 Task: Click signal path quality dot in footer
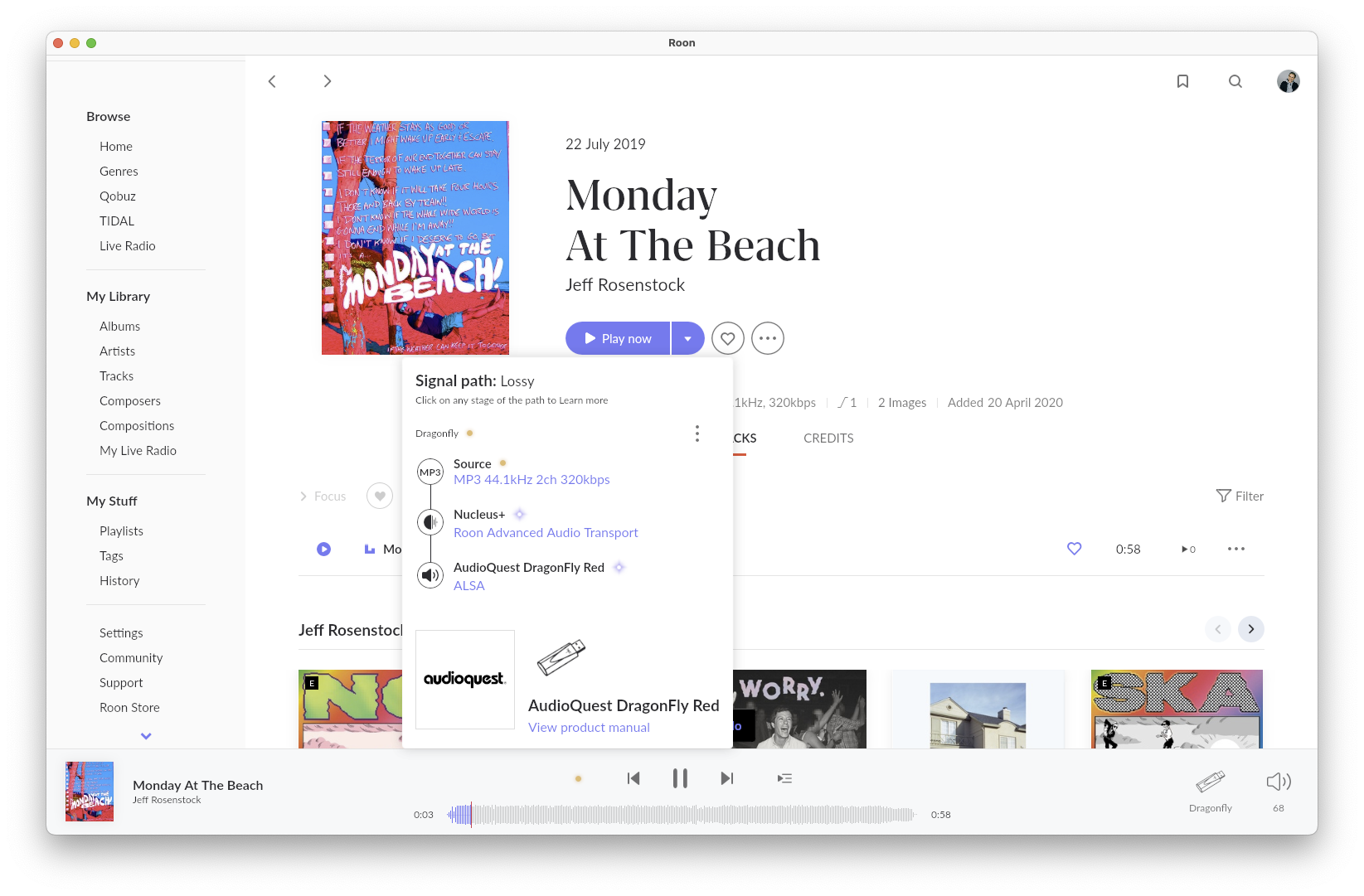578,778
